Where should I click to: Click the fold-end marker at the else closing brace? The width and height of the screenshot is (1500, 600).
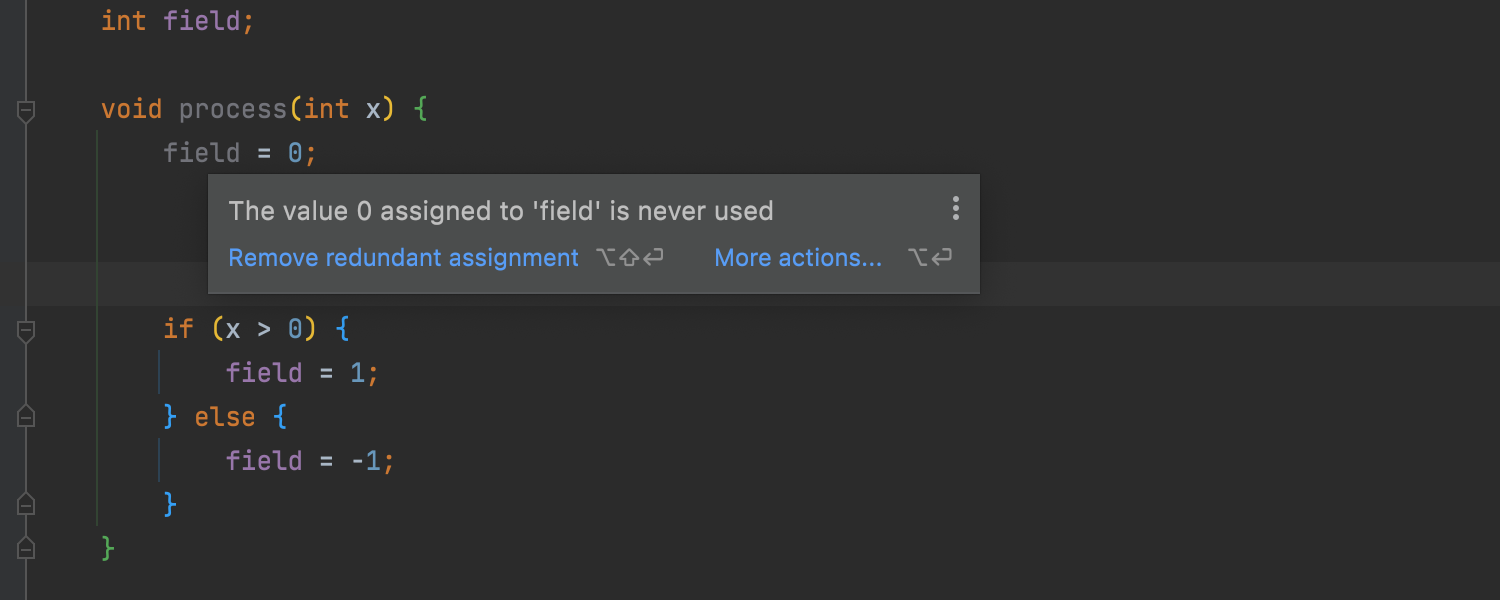point(26,504)
